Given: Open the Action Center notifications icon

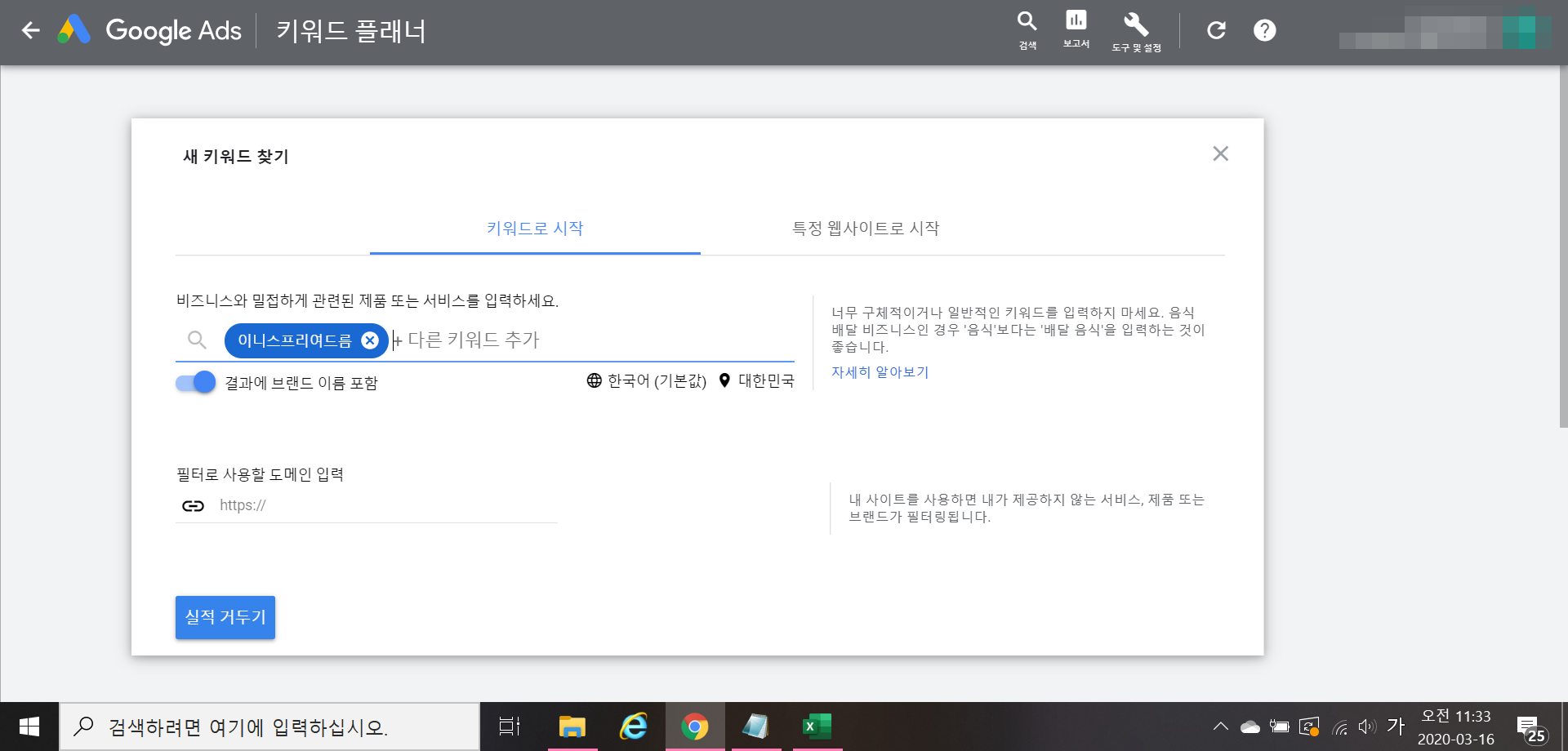Looking at the screenshot, I should pyautogui.click(x=1531, y=728).
